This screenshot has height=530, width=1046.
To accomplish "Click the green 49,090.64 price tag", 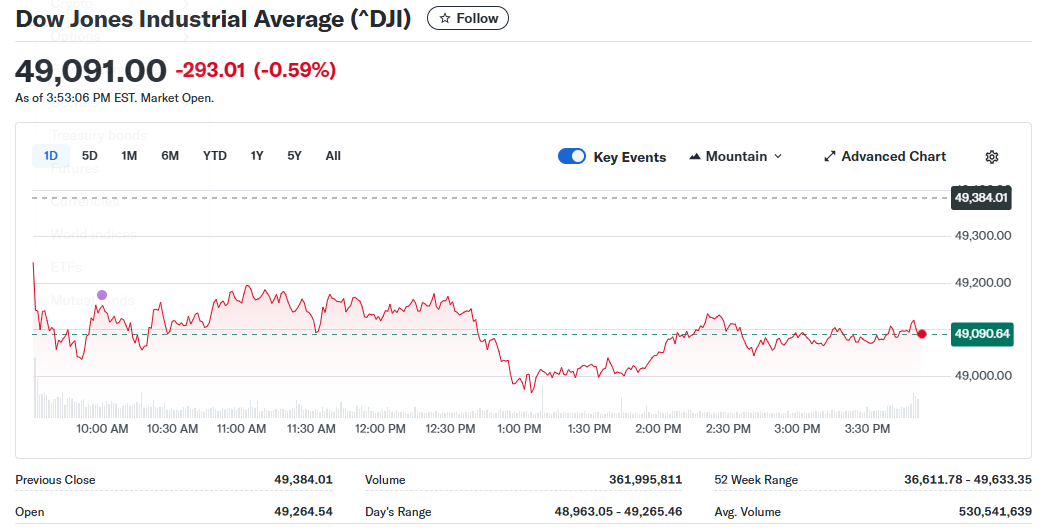I will (982, 334).
